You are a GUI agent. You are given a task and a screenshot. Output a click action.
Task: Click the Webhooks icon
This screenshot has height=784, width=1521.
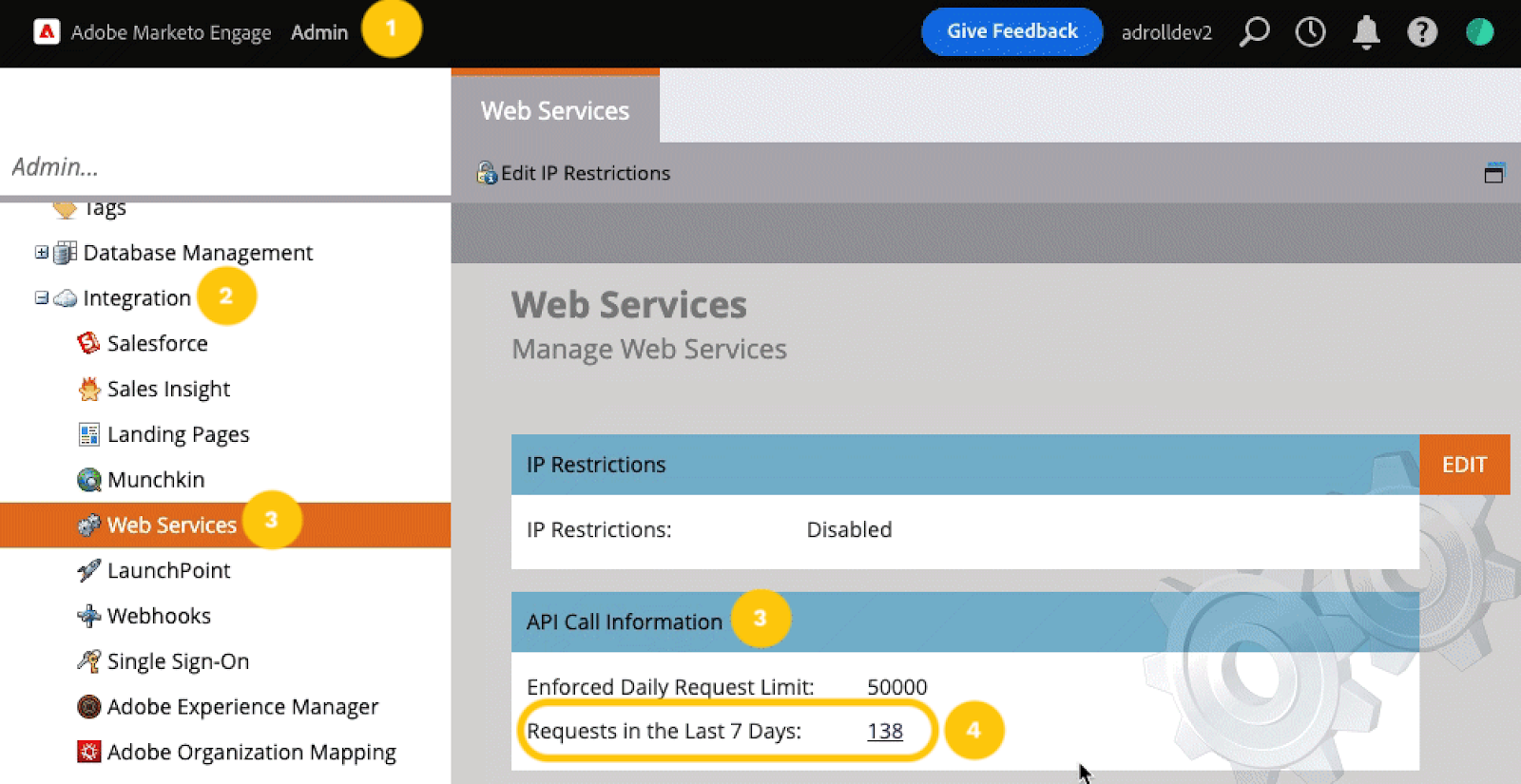pyautogui.click(x=88, y=616)
